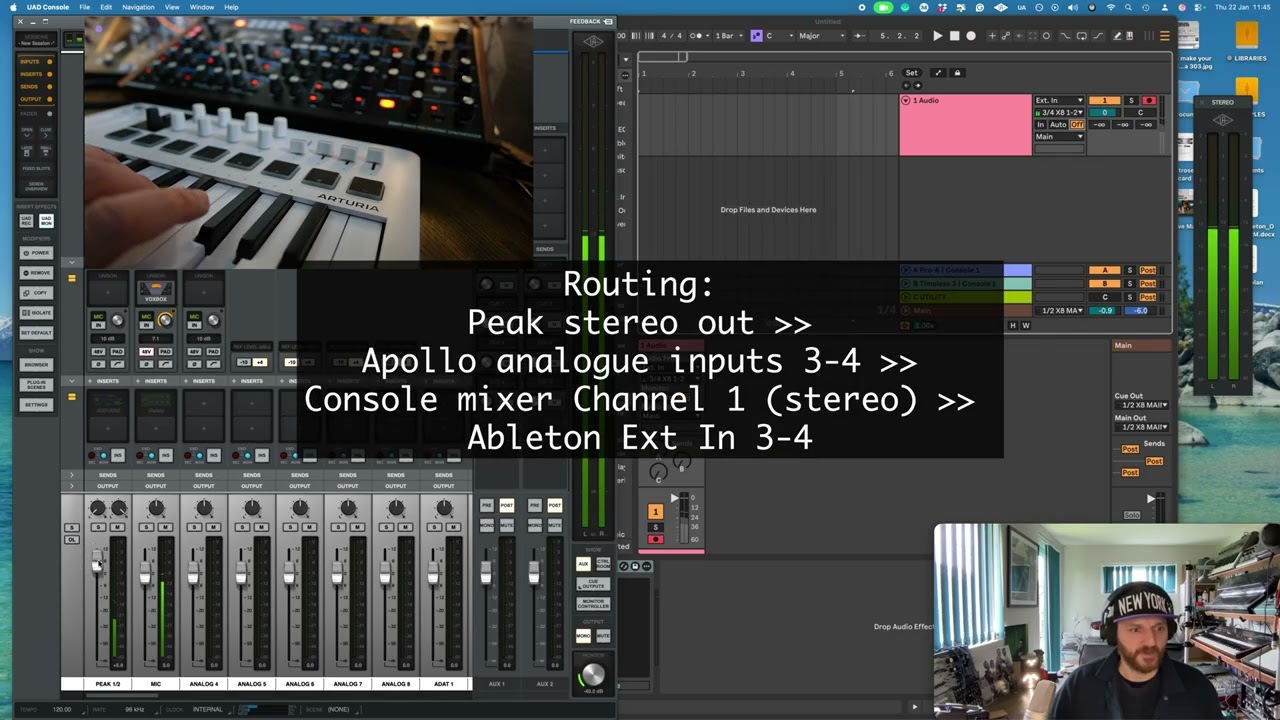This screenshot has height=720, width=1280.
Task: Click the MONITOR CONTROLLER button
Action: [x=593, y=604]
